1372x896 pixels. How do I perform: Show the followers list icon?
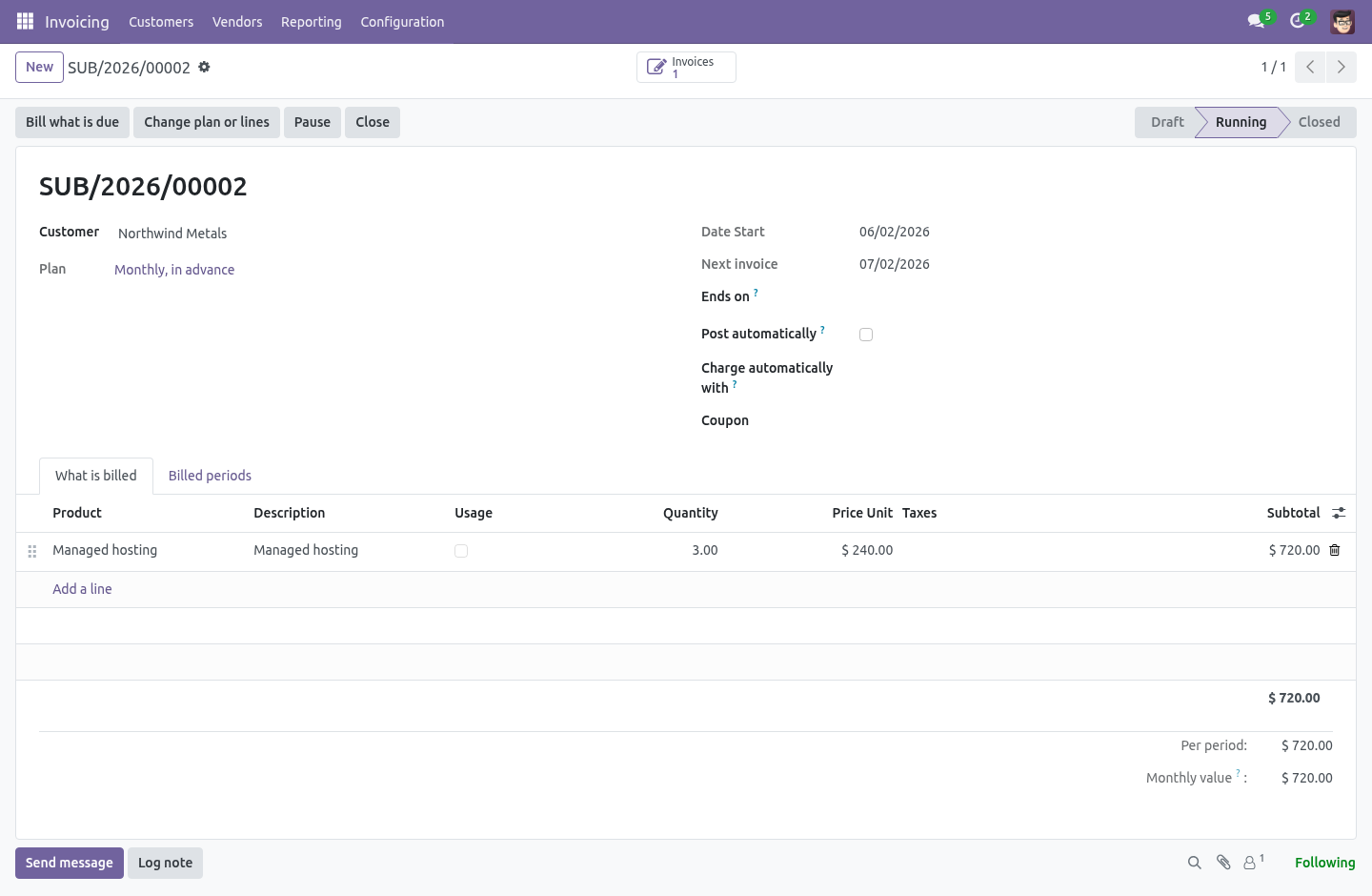(x=1253, y=863)
